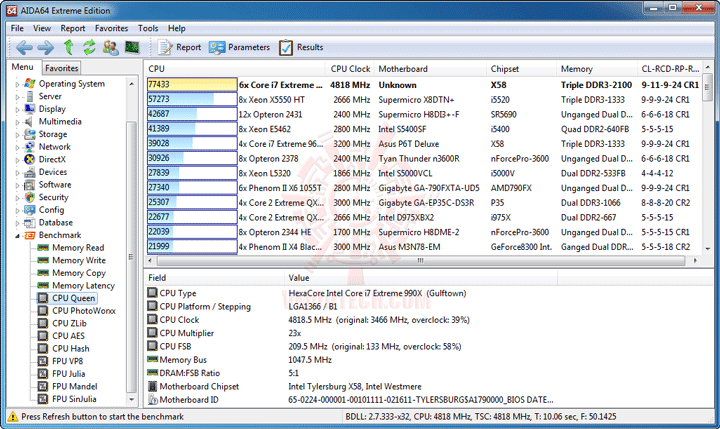Viewport: 720px width, 429px height.
Task: Collapse the Benchmark node
Action: tap(17, 236)
